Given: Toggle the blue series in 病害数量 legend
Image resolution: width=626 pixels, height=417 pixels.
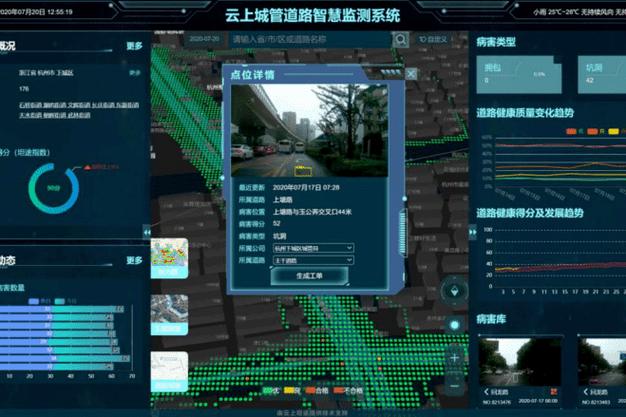Looking at the screenshot, I should (x=40, y=301).
